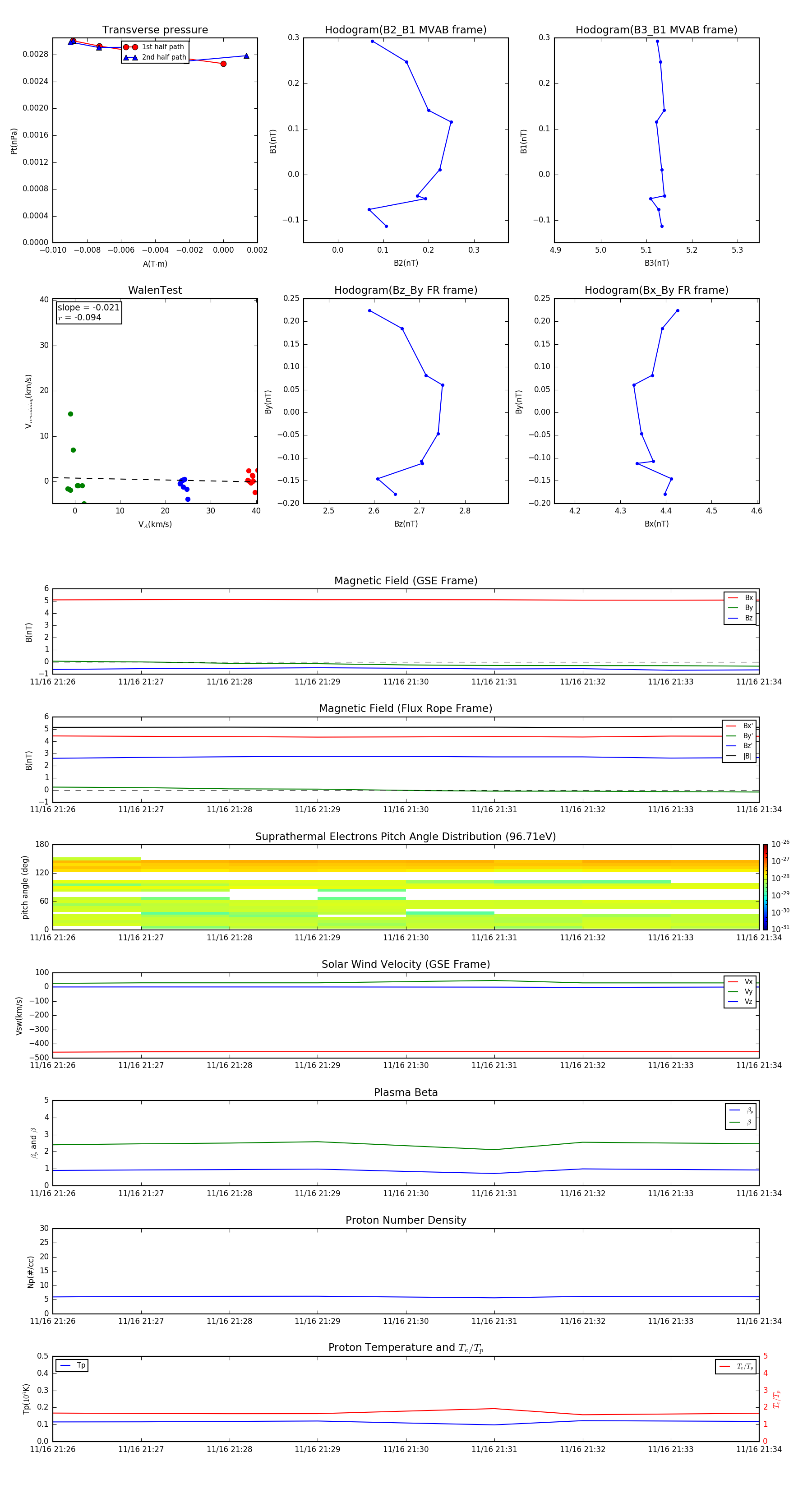Screen dimensions: 812x1489
Task: Click the |B| legend entry in Flux Rope plot
Action: pos(739,756)
